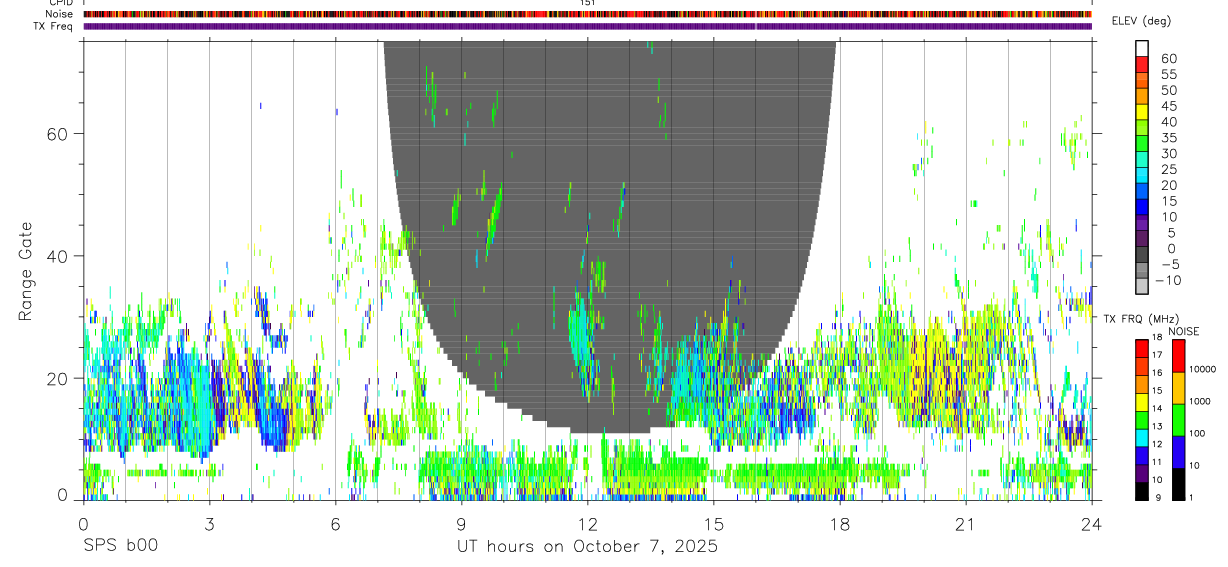Click the '12' tick label on UT hours axis
The width and height of the screenshot is (1228, 567).
[x=588, y=523]
